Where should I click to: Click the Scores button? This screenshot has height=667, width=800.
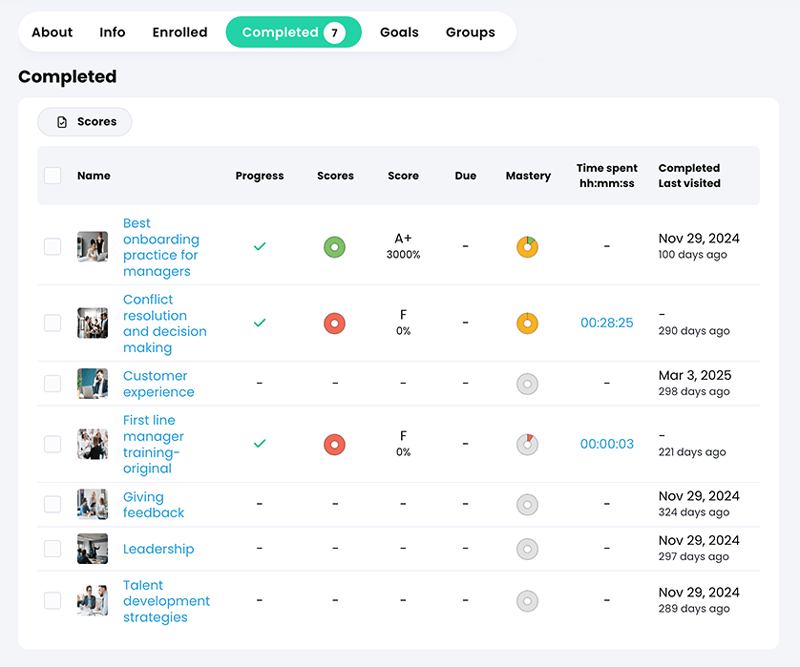(x=84, y=121)
